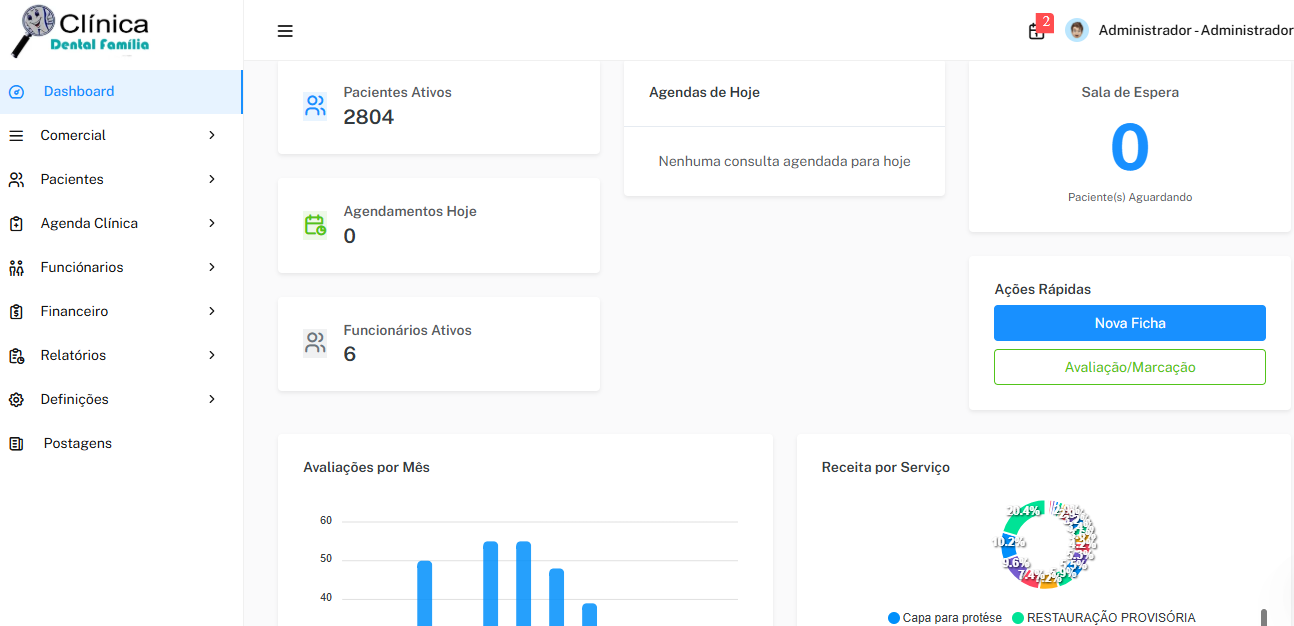Click the Funcionários staff icon in sidebar
Viewport: 1294px width, 626px height.
click(16, 268)
